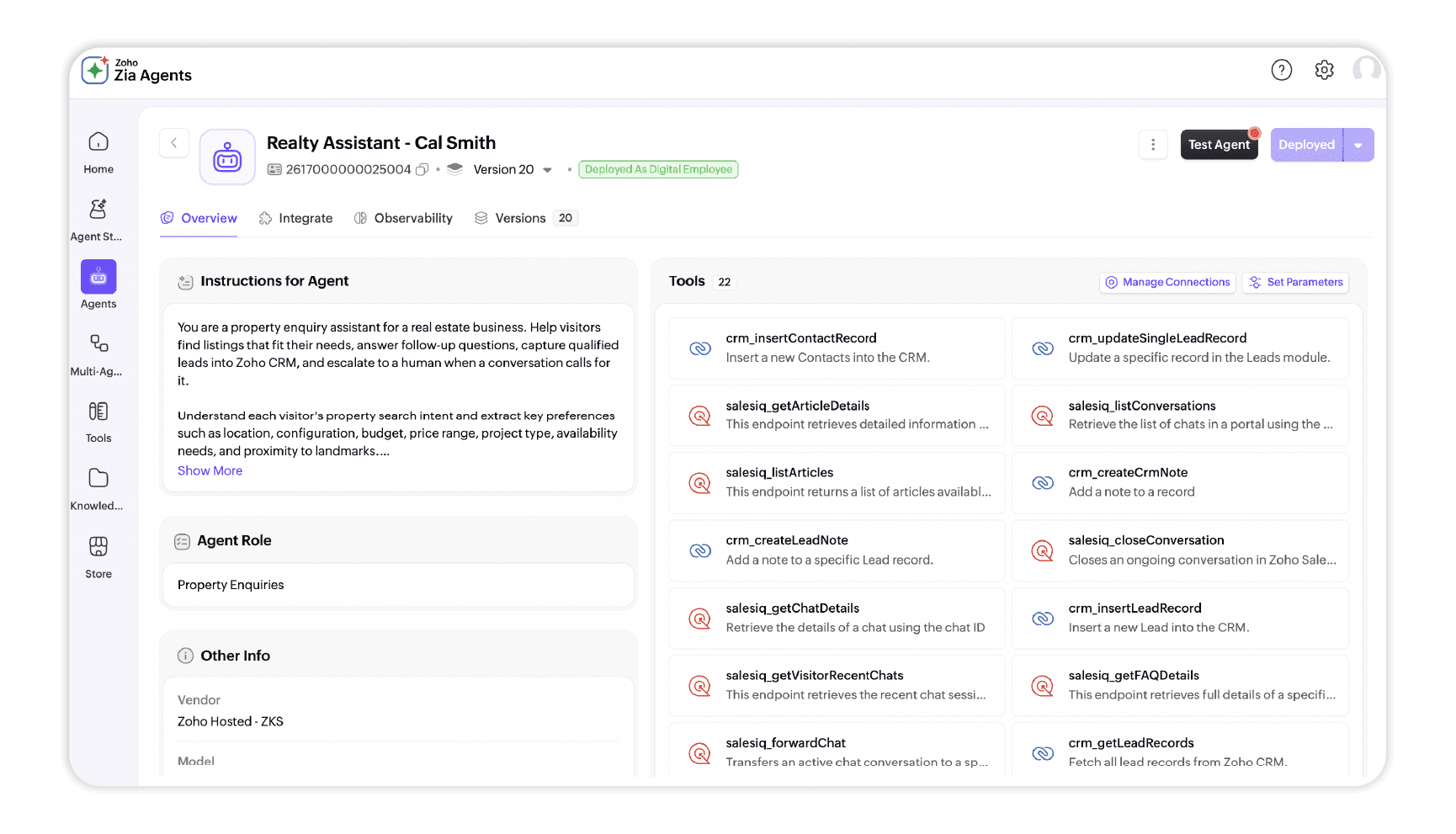Click the crm_createLeadNote link icon

pos(700,550)
